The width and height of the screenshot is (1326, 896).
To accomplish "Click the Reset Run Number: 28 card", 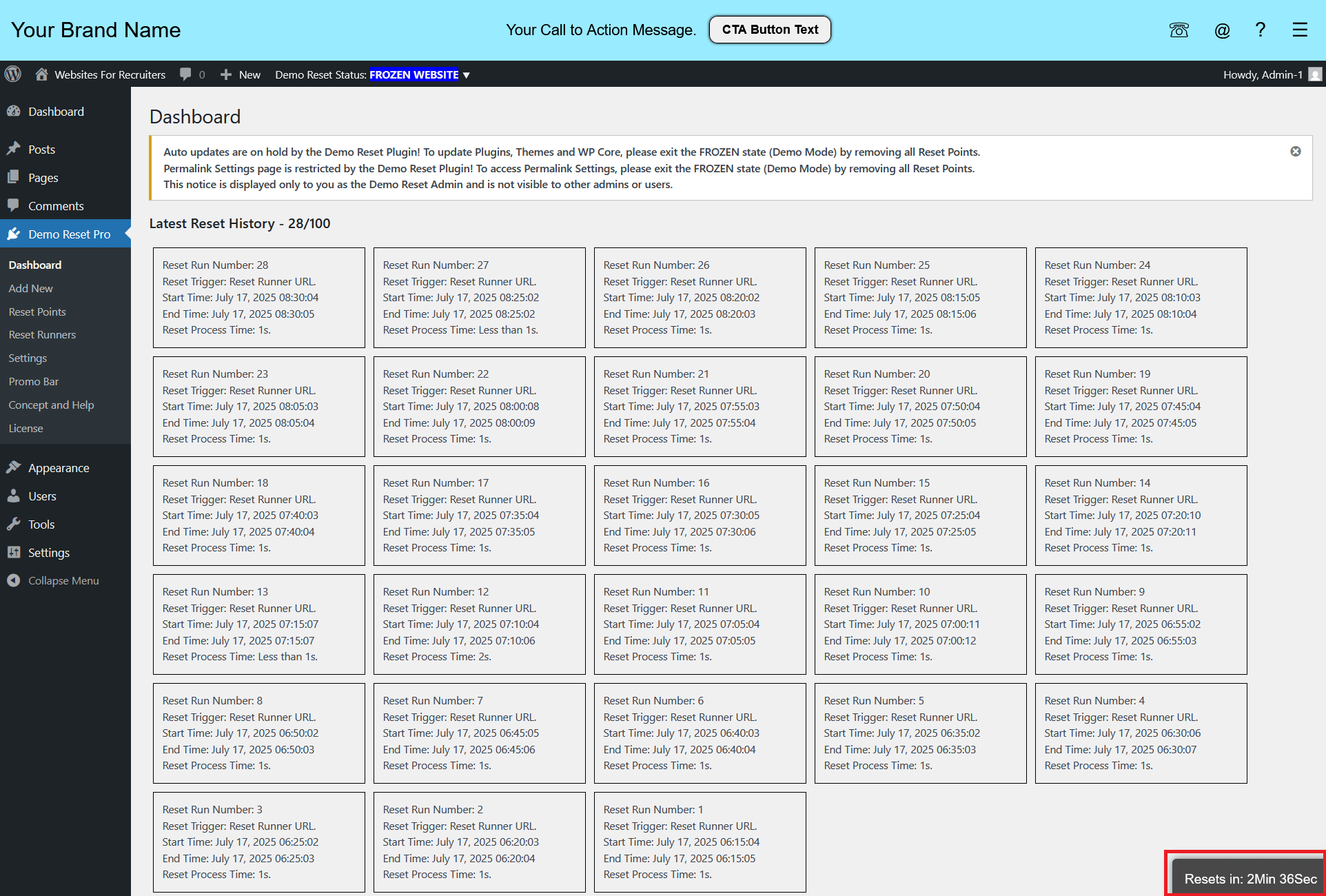I will click(259, 298).
